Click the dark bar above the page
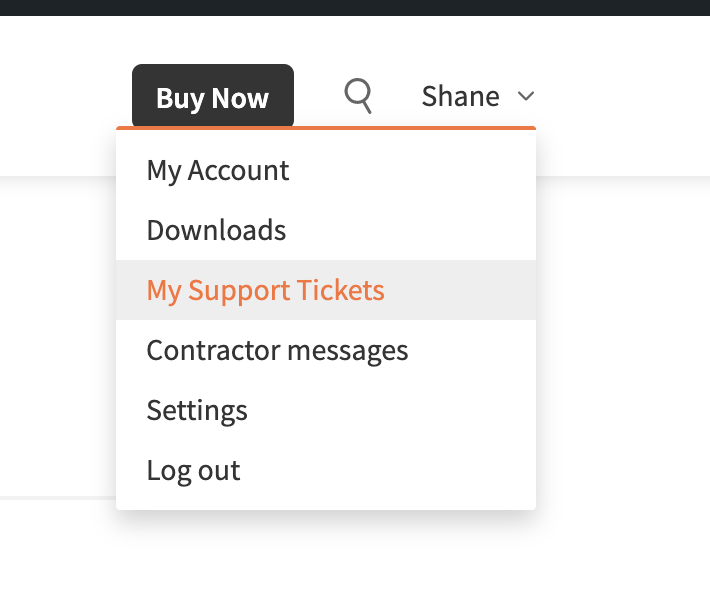The image size is (710, 614). [x=355, y=8]
